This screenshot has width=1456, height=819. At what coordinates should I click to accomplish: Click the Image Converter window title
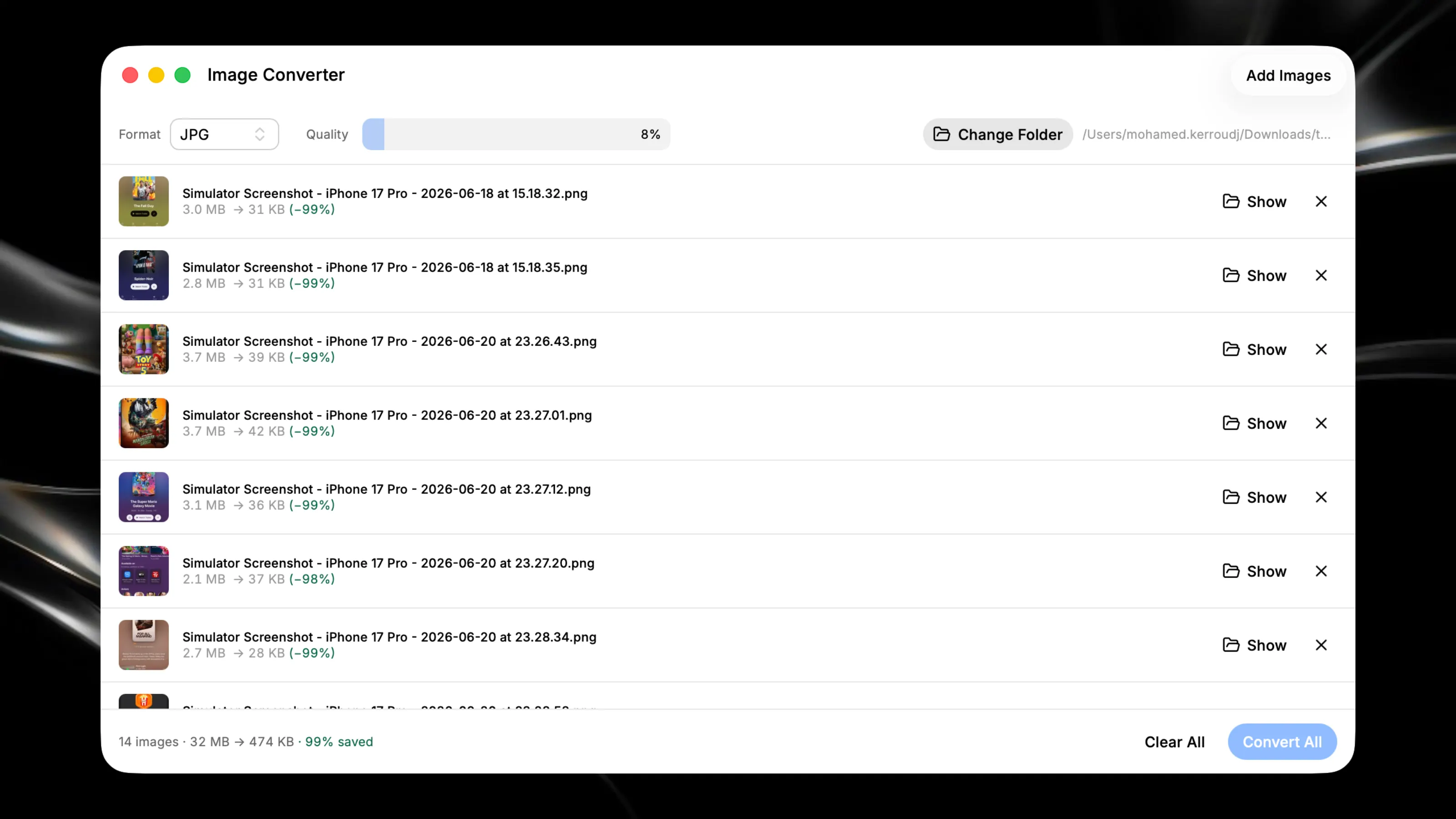click(x=276, y=75)
